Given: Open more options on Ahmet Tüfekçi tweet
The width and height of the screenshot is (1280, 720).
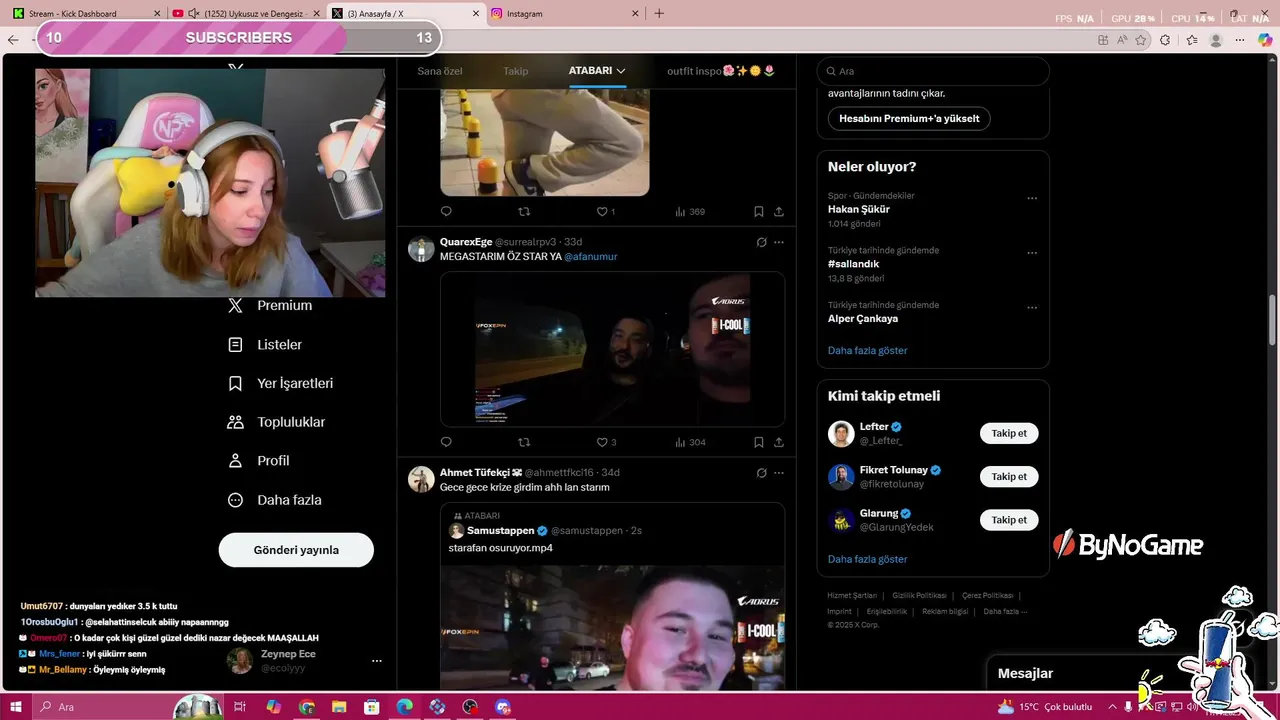Looking at the screenshot, I should click(x=779, y=473).
